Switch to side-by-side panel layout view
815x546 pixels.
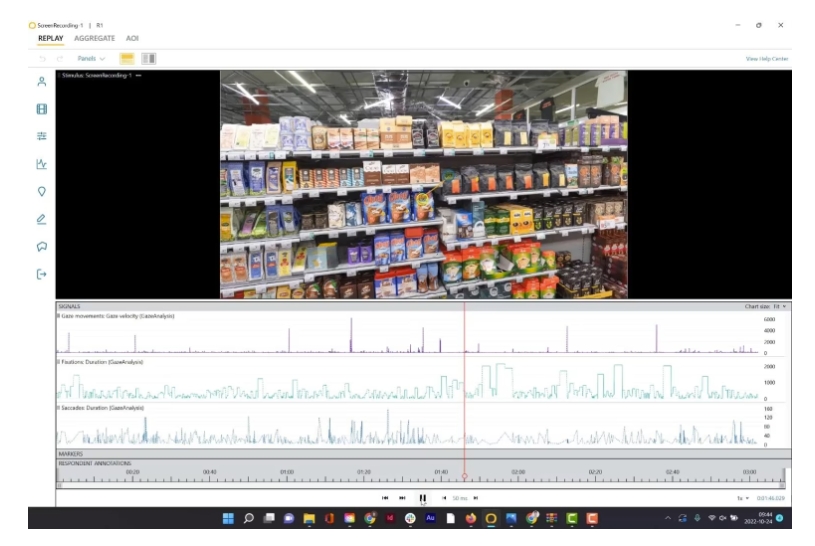click(x=149, y=59)
